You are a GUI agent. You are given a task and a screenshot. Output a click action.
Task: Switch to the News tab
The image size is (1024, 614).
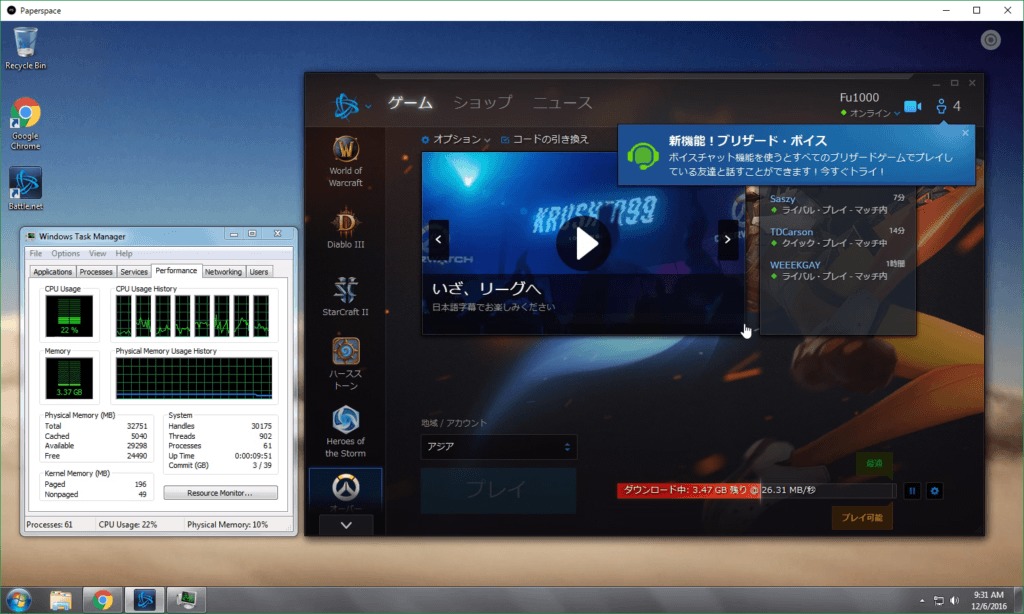click(563, 103)
